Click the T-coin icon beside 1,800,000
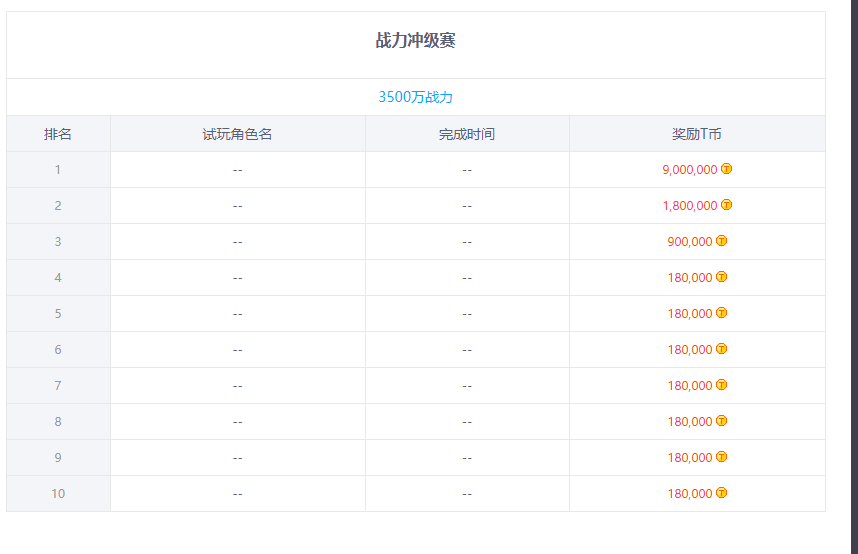The width and height of the screenshot is (858, 554). (726, 205)
